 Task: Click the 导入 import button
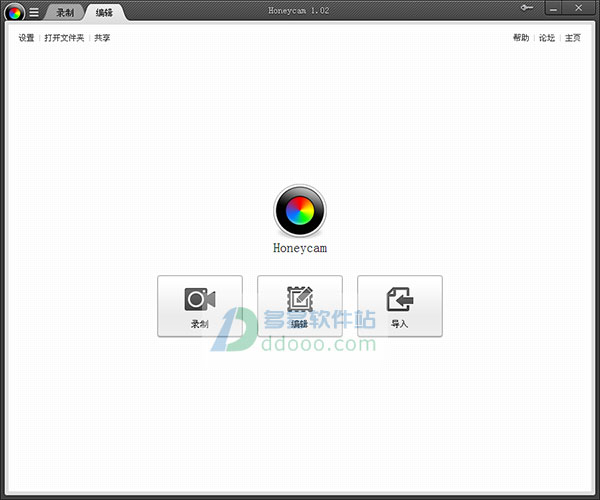point(400,306)
